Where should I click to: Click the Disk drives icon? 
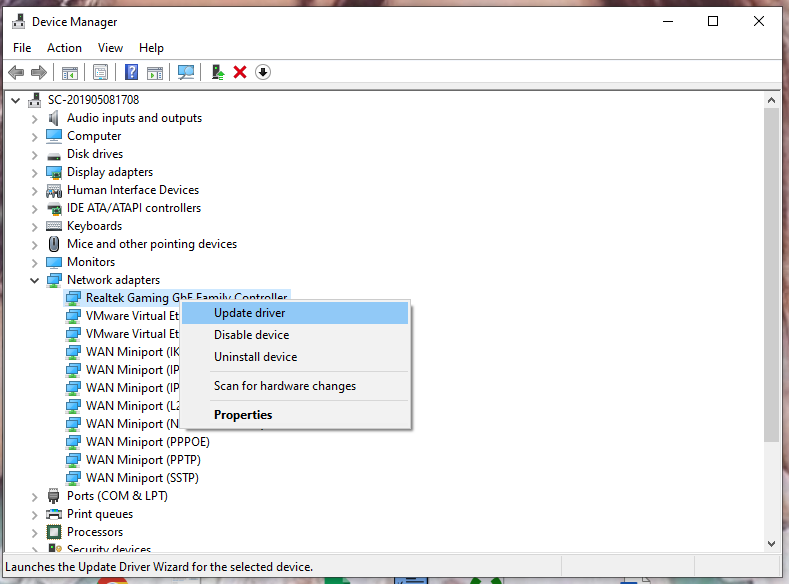coord(54,155)
